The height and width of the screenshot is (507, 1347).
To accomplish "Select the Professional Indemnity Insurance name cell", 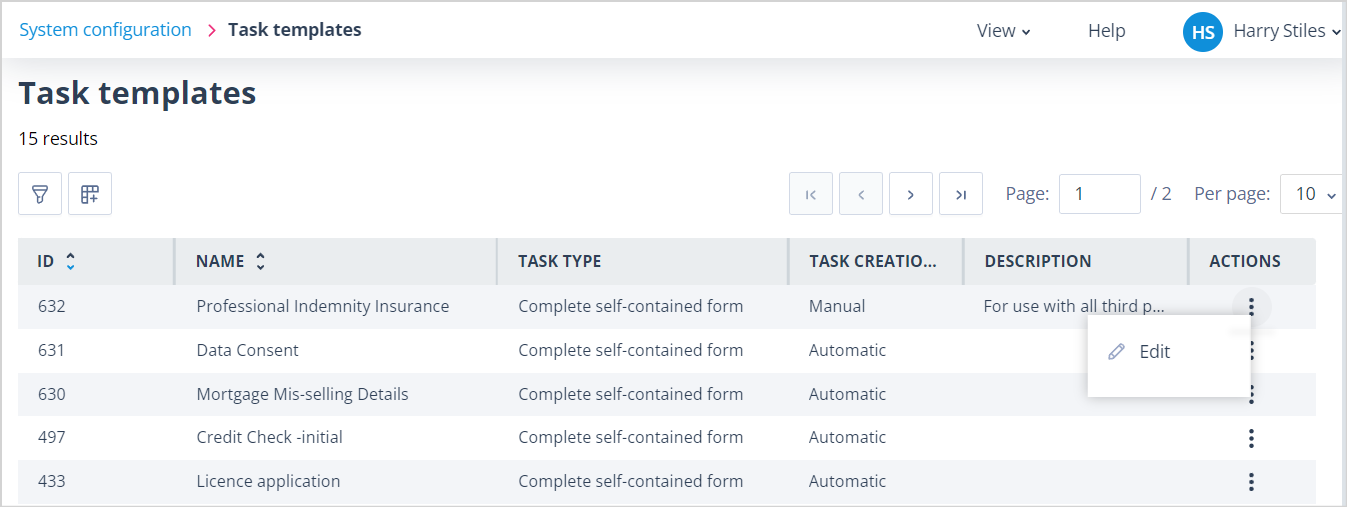I will 323,306.
